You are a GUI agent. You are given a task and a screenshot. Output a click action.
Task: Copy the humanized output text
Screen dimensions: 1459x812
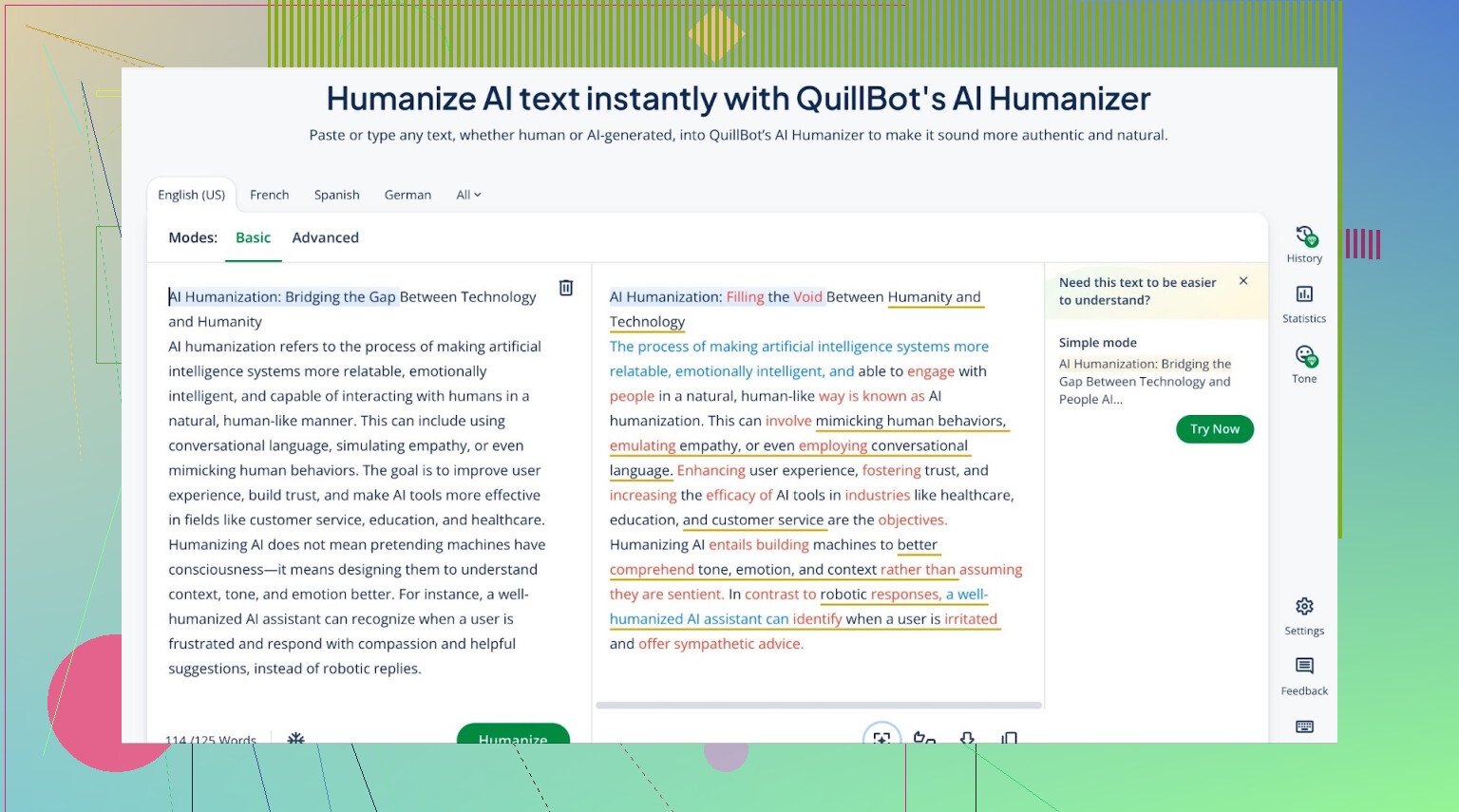click(1010, 737)
